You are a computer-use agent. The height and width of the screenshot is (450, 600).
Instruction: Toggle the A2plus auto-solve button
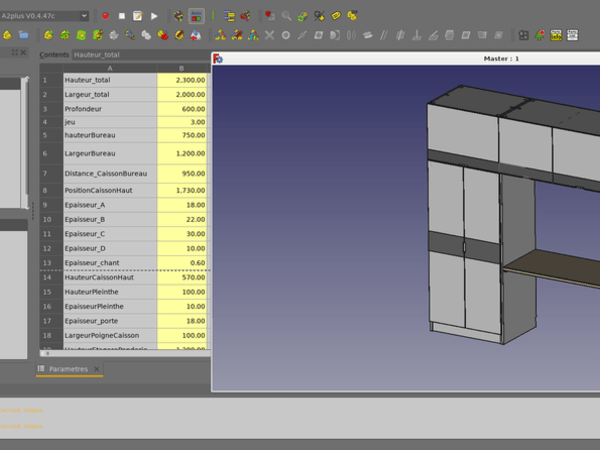[x=196, y=16]
